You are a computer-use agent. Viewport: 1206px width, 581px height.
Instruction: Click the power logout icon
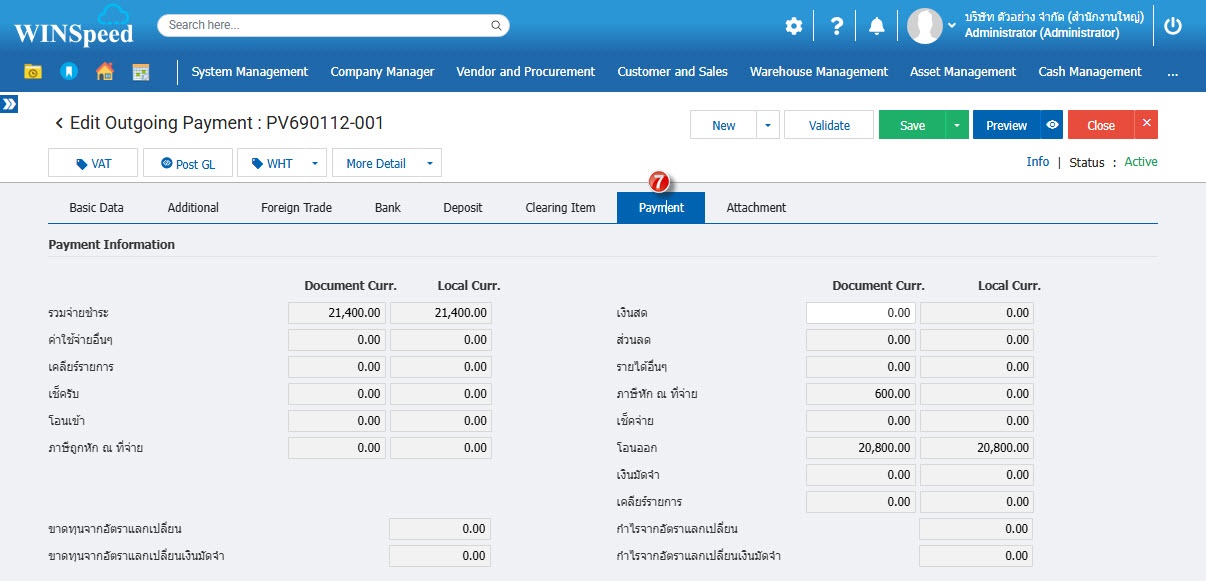pos(1173,27)
